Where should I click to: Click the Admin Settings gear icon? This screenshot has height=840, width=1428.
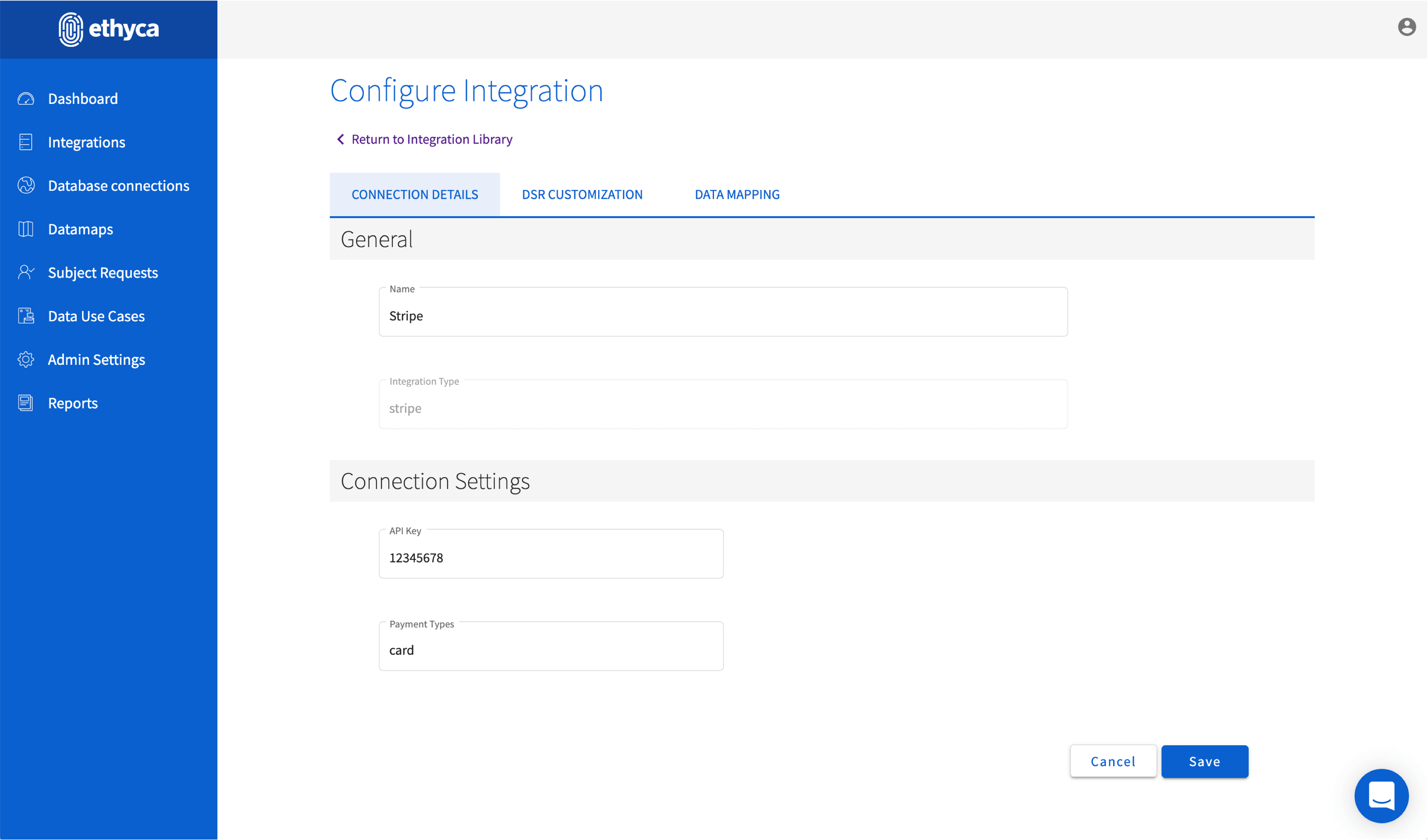[26, 360]
